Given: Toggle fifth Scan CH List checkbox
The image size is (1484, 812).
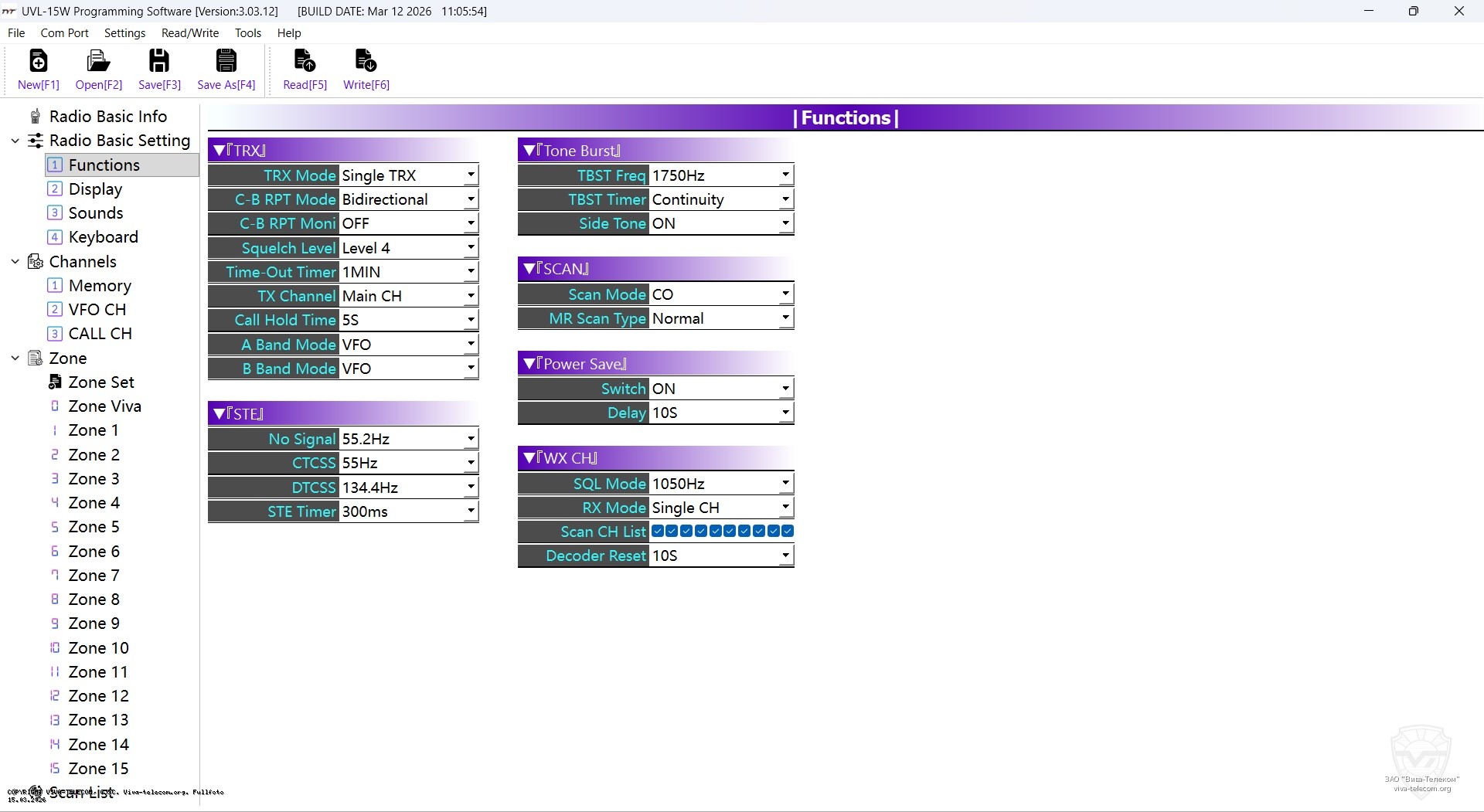Looking at the screenshot, I should click(715, 532).
